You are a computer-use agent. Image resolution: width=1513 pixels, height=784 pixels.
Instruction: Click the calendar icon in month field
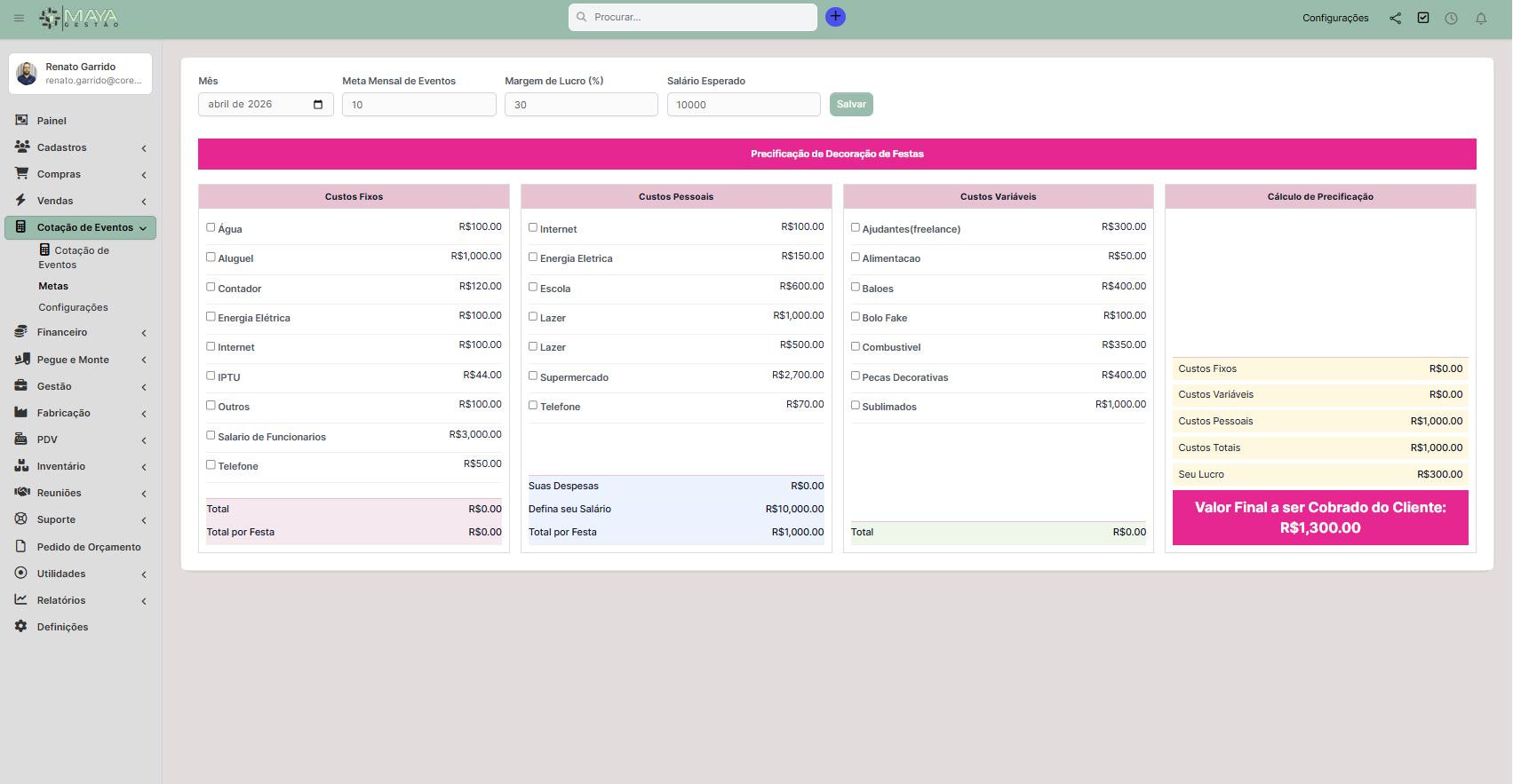tap(318, 105)
